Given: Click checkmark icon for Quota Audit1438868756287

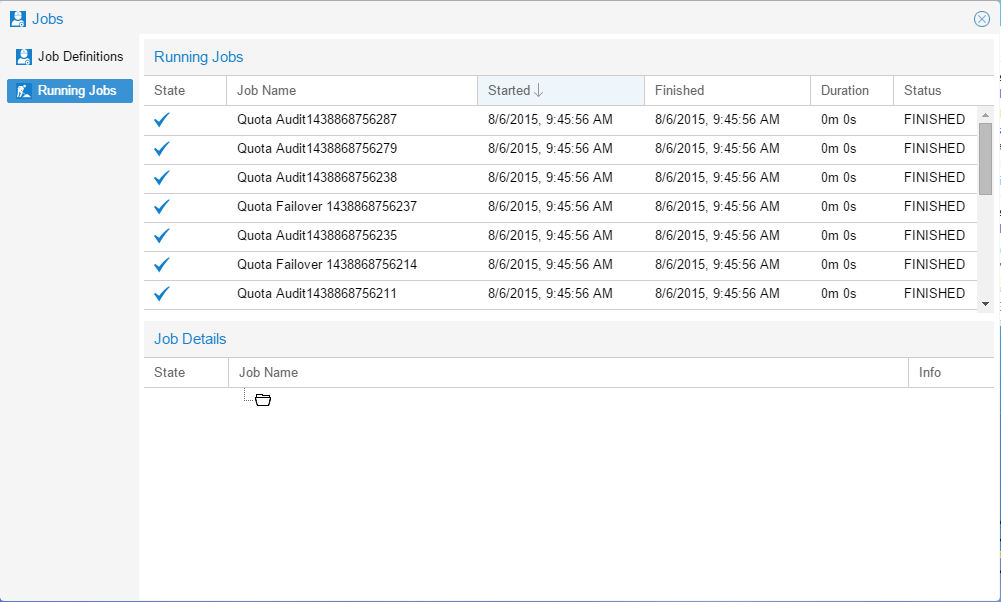Looking at the screenshot, I should 162,119.
